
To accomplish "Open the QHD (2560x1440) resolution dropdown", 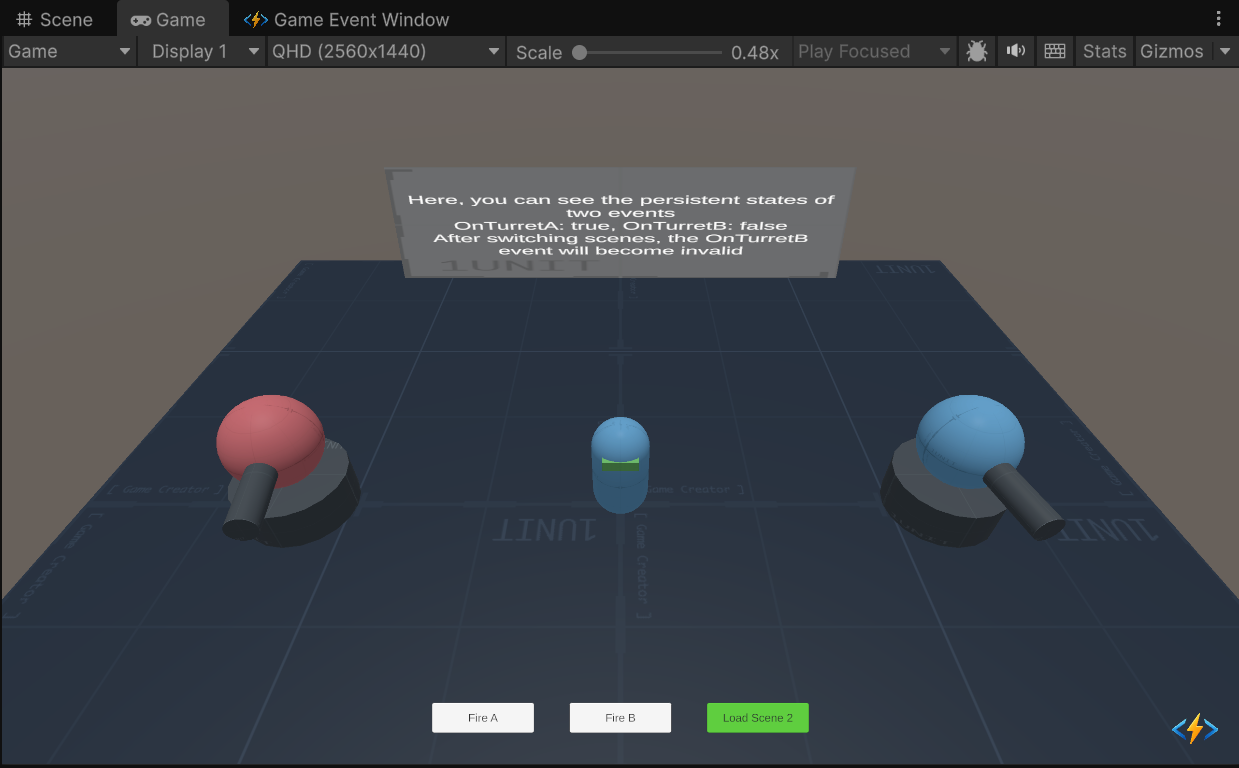I will point(386,52).
